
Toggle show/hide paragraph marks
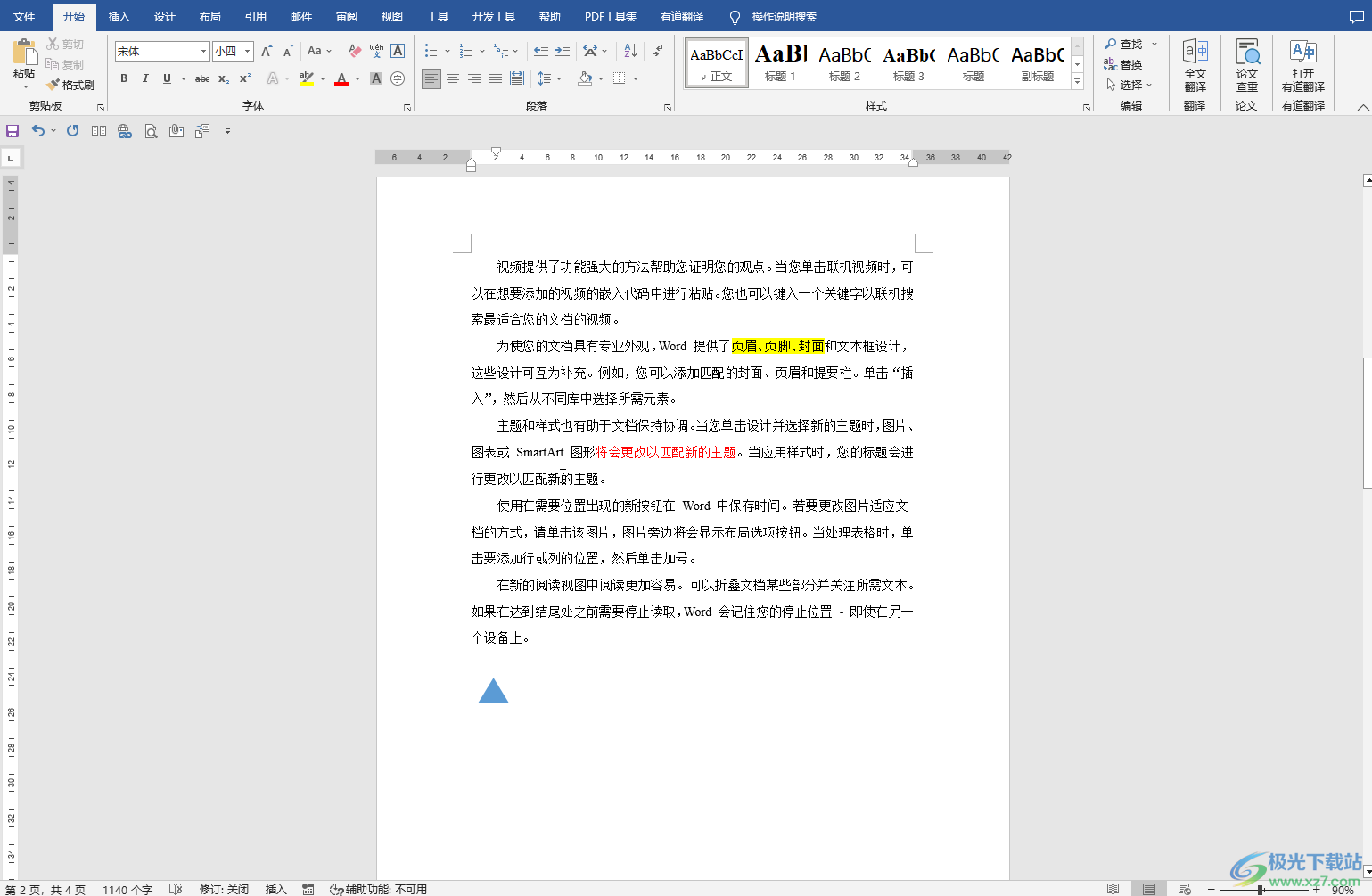[x=658, y=51]
